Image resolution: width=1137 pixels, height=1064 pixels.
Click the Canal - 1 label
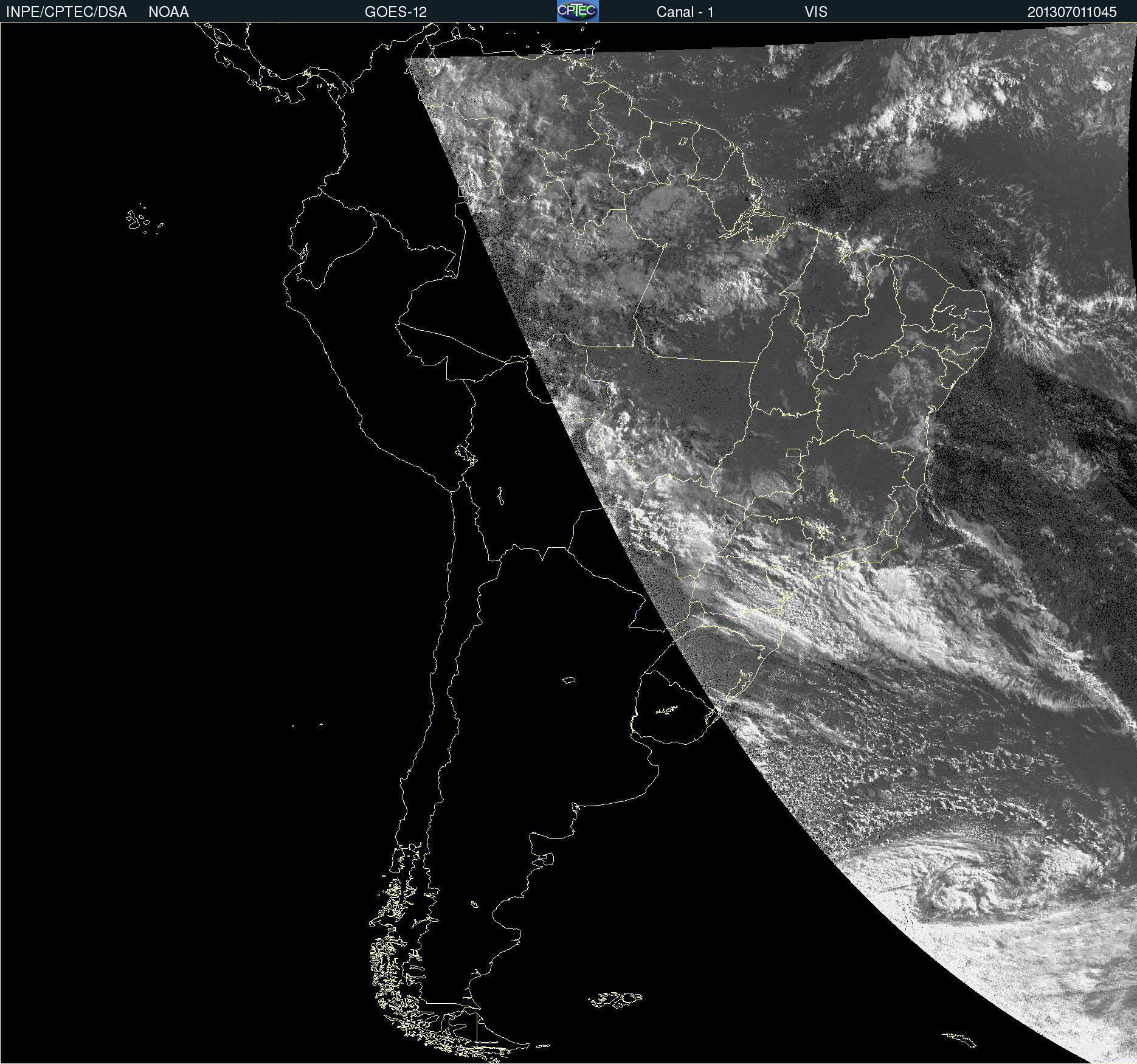(x=685, y=12)
